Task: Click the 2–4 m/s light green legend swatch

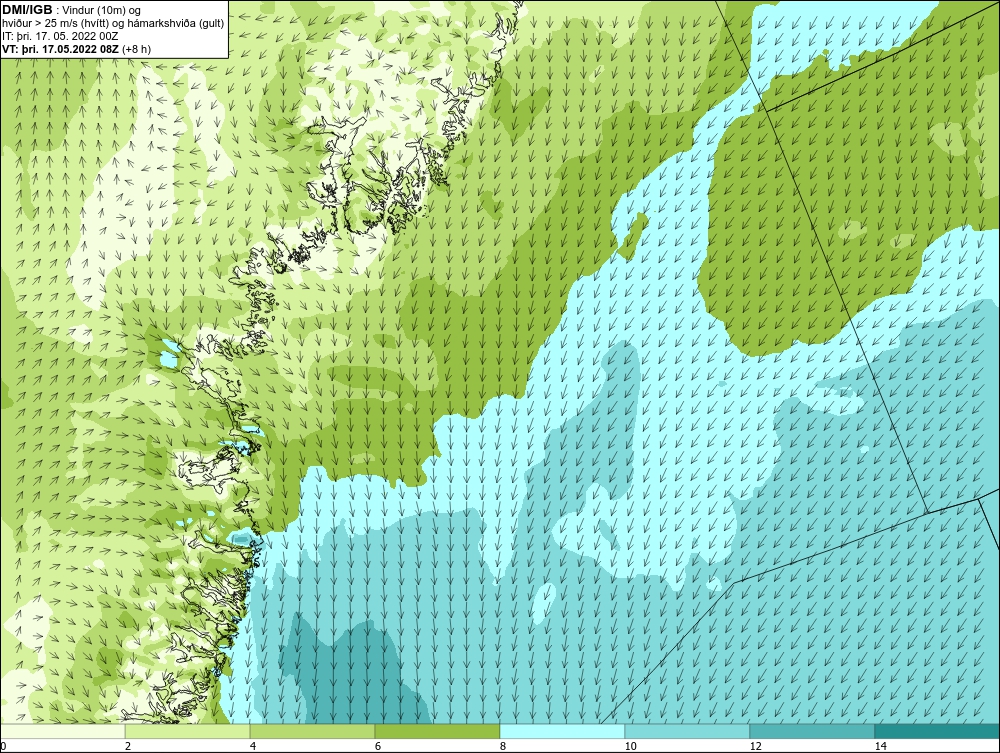Action: click(x=188, y=731)
